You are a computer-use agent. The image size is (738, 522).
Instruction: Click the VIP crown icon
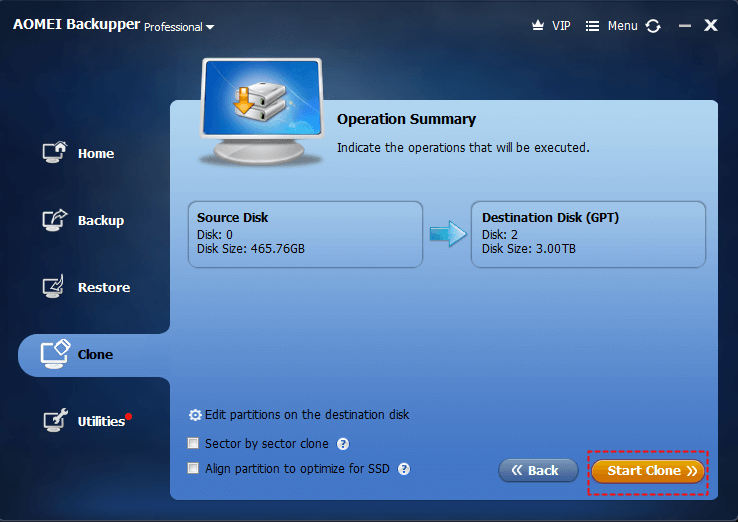click(x=537, y=25)
